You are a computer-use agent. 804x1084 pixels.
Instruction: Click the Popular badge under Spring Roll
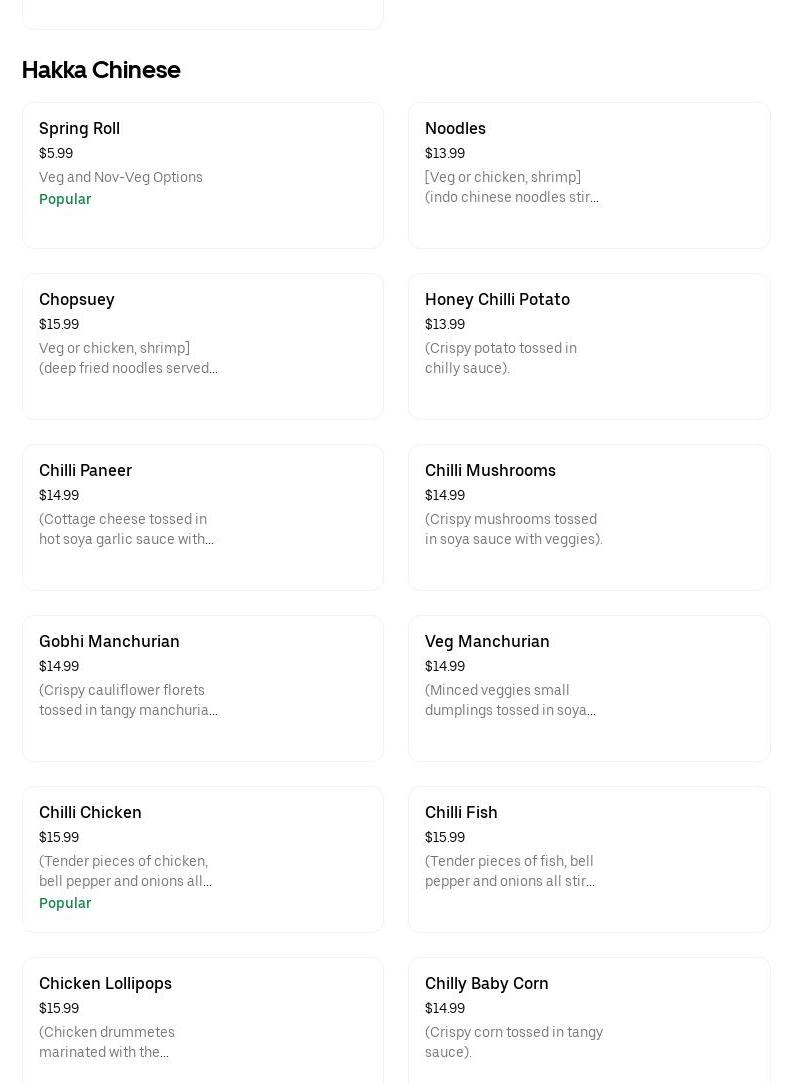[65, 199]
